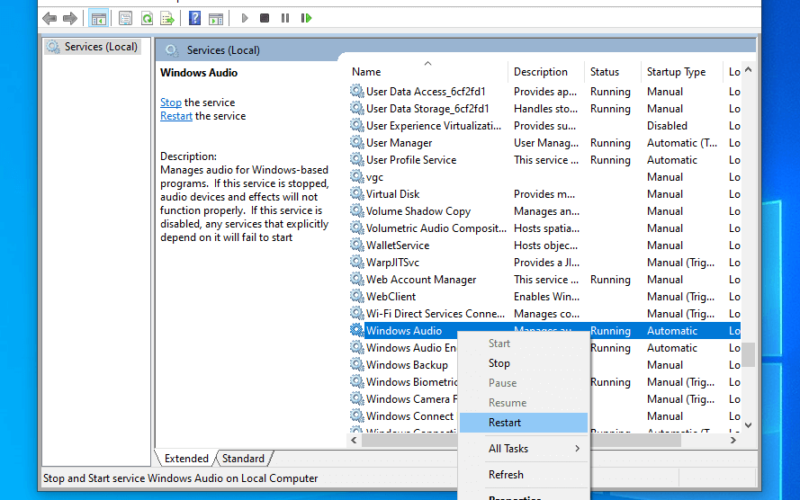Click gear icon beside Virtual Disk
800x500 pixels.
357,193
